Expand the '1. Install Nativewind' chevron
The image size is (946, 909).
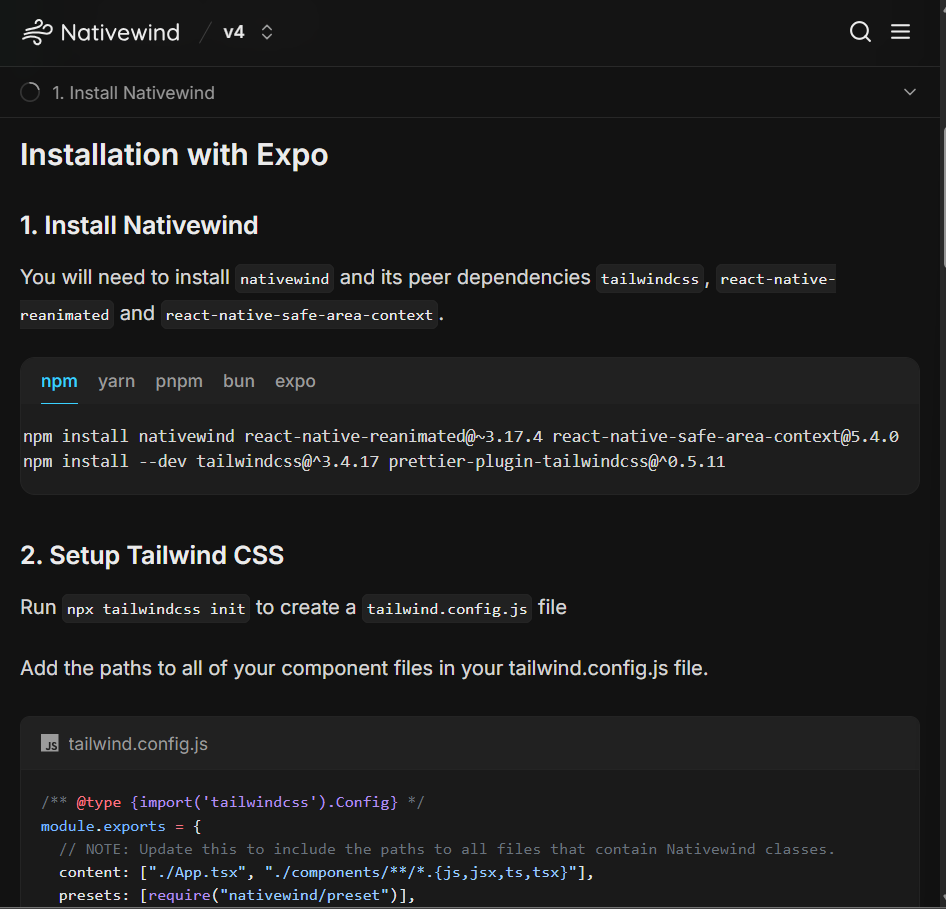click(x=910, y=92)
